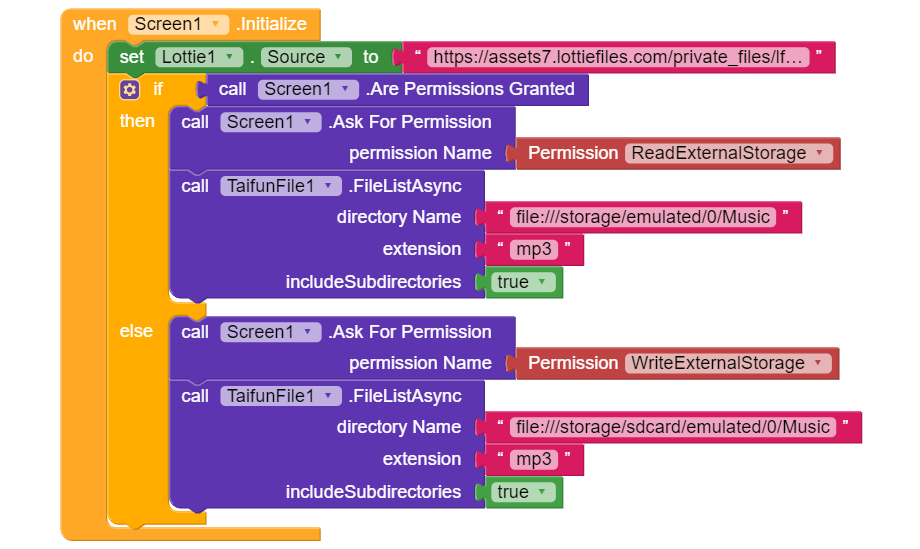
Task: Open Screen1 dropdown in the else Ask For Permission block
Action: click(270, 332)
